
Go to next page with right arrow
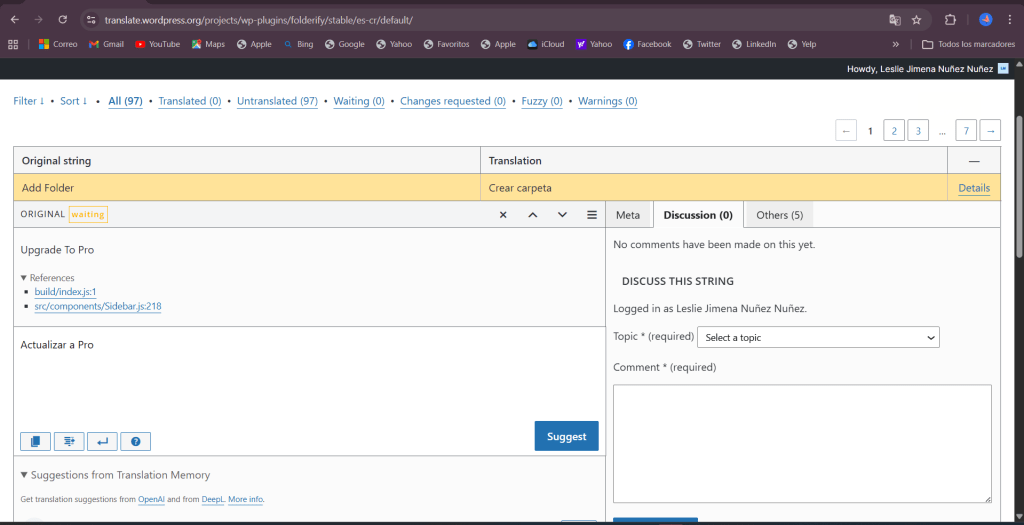(990, 130)
